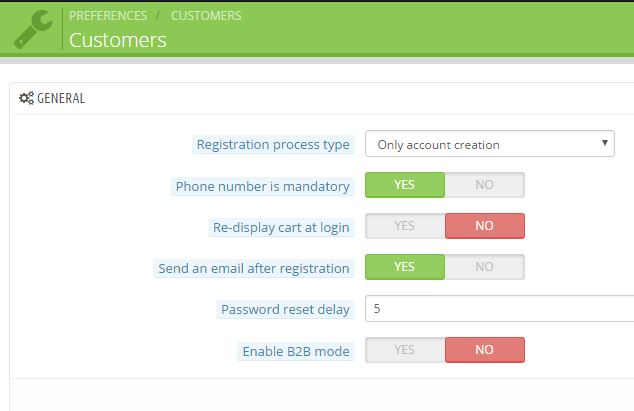Click the registration dropdown arrow
This screenshot has width=634, height=411.
tap(605, 144)
